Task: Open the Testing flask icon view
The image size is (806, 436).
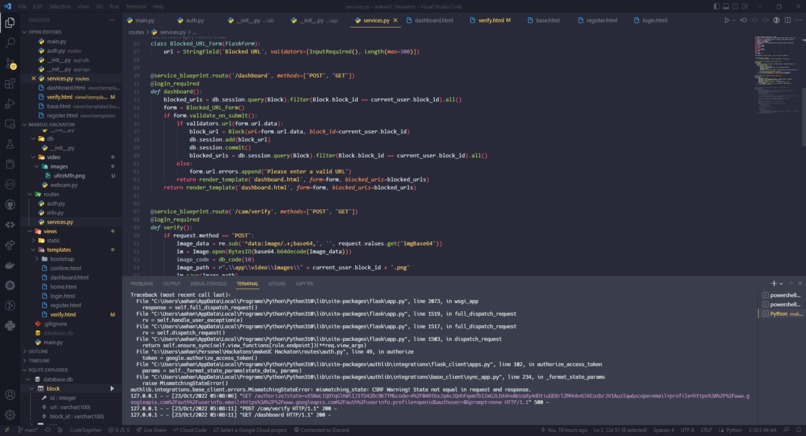Action: pyautogui.click(x=10, y=144)
